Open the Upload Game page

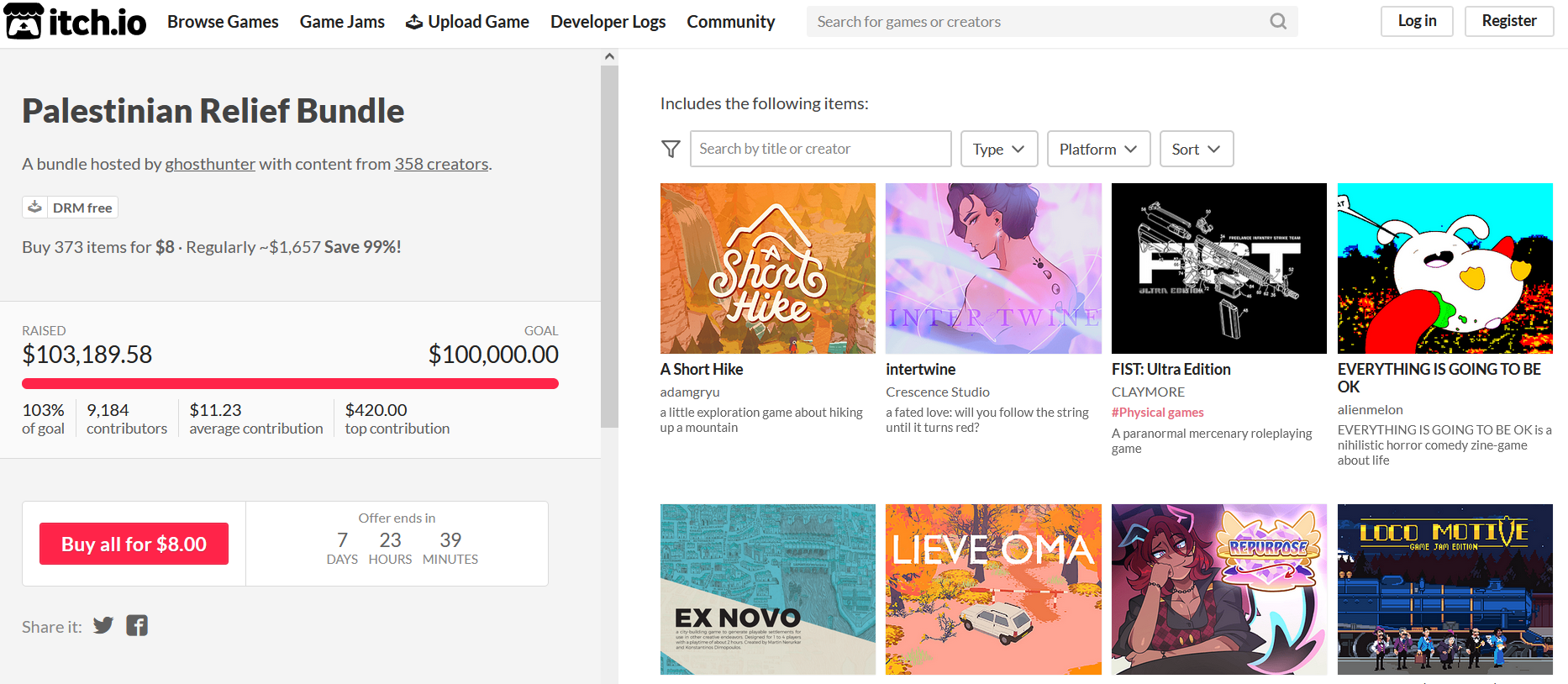[x=467, y=22]
